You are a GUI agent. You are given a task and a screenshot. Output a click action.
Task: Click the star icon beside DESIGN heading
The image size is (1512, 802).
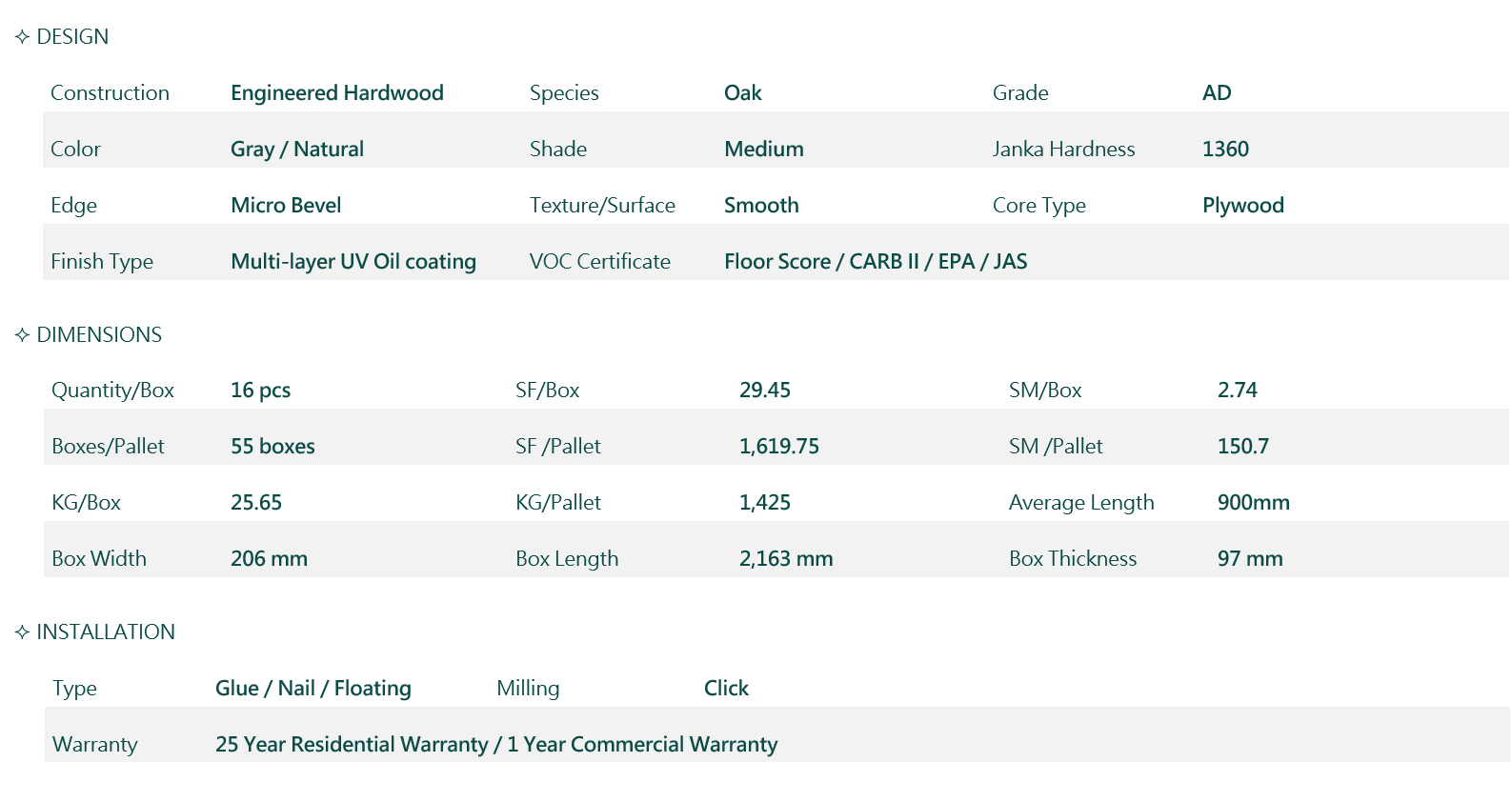click(x=22, y=37)
